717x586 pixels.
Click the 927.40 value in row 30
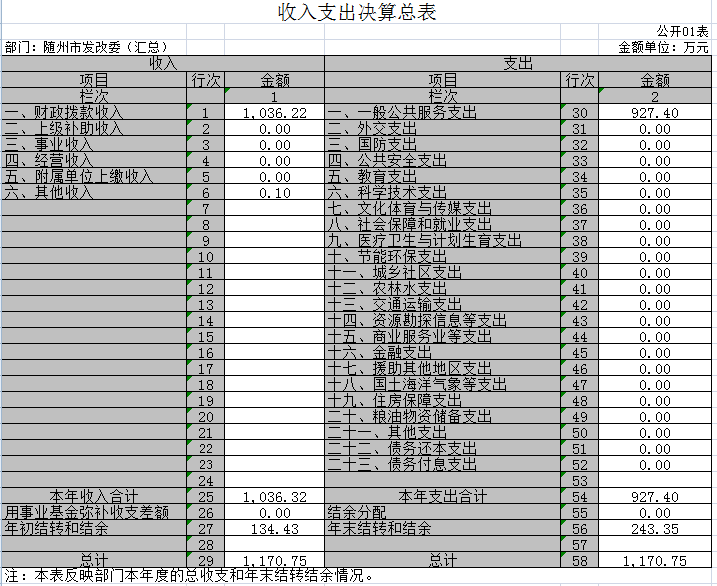tap(655, 113)
